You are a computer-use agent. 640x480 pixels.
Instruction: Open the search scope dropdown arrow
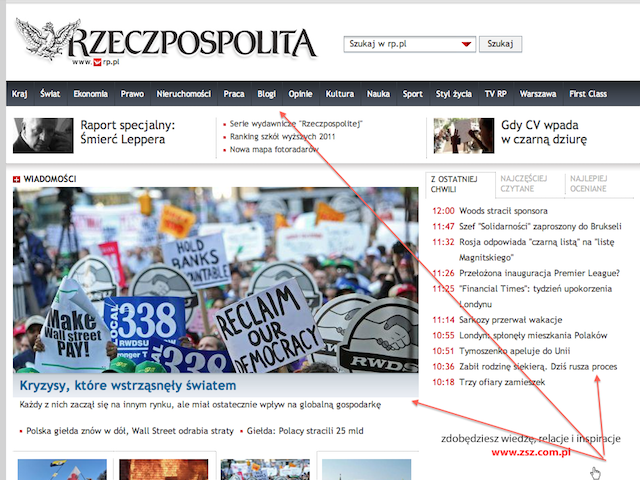point(466,44)
